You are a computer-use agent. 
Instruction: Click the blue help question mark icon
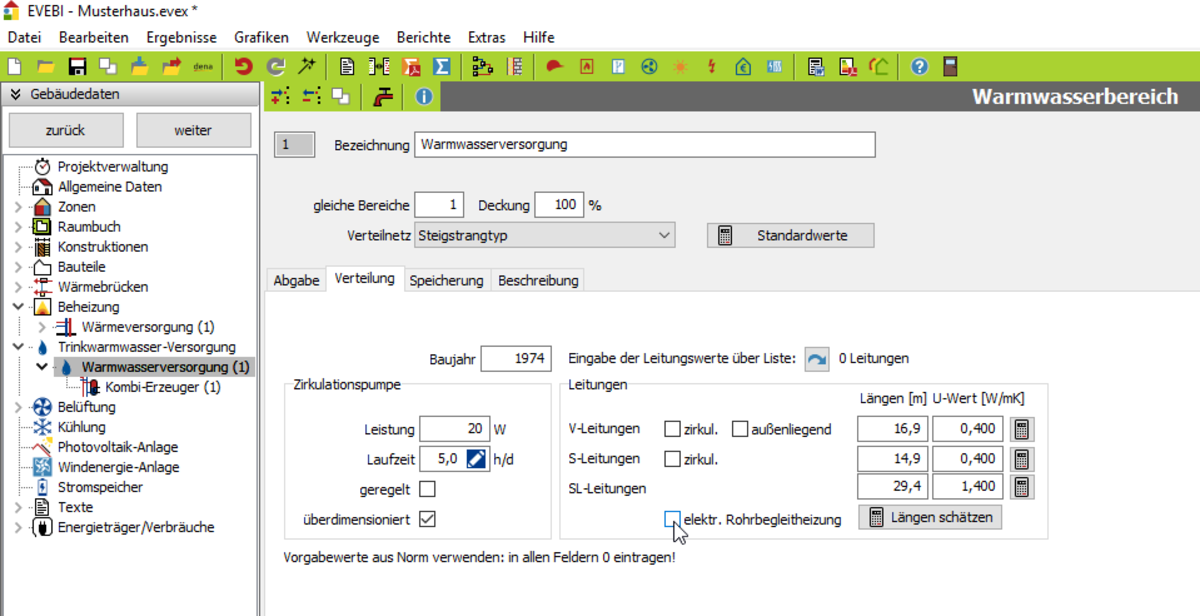pos(919,67)
